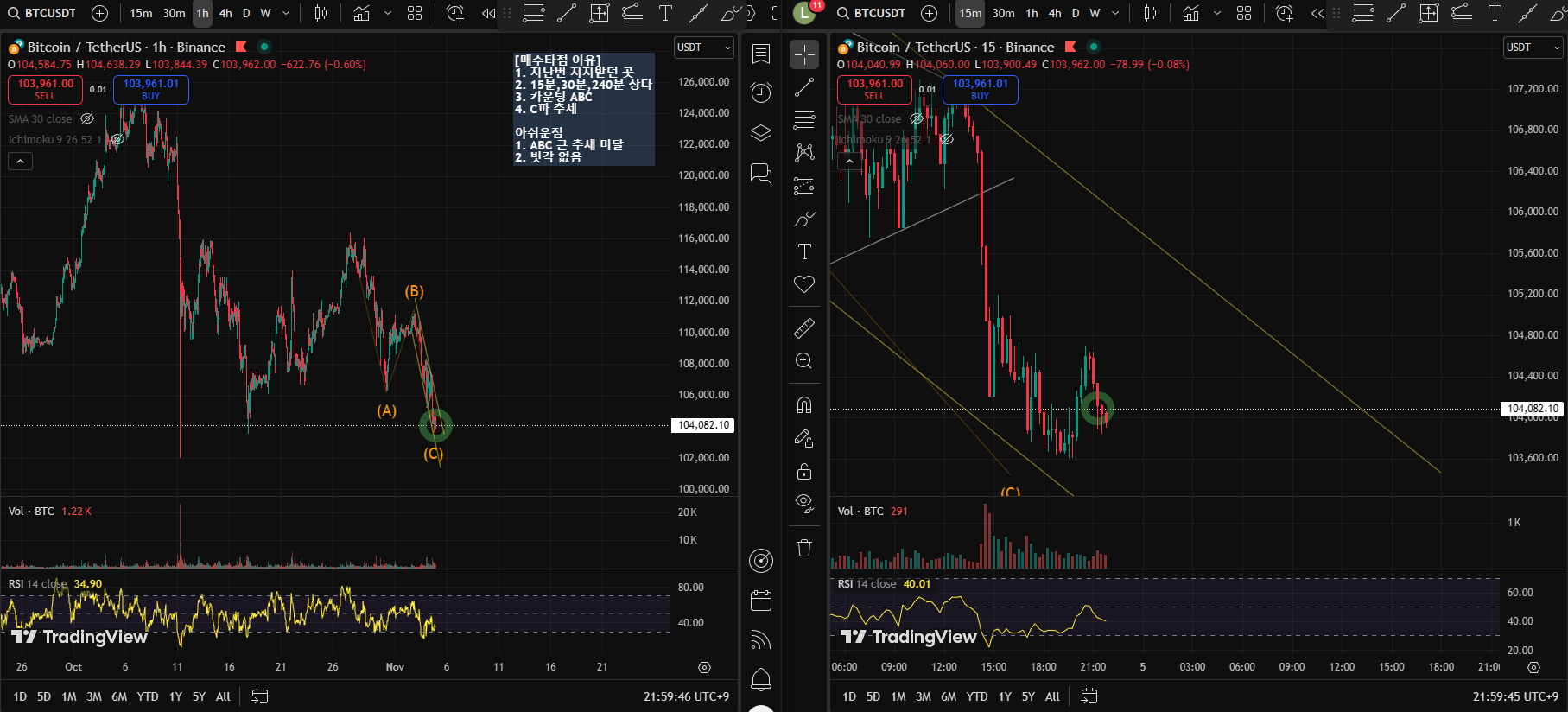Click compare/add symbol plus in left toolbar
Image resolution: width=1568 pixels, height=712 pixels.
100,13
